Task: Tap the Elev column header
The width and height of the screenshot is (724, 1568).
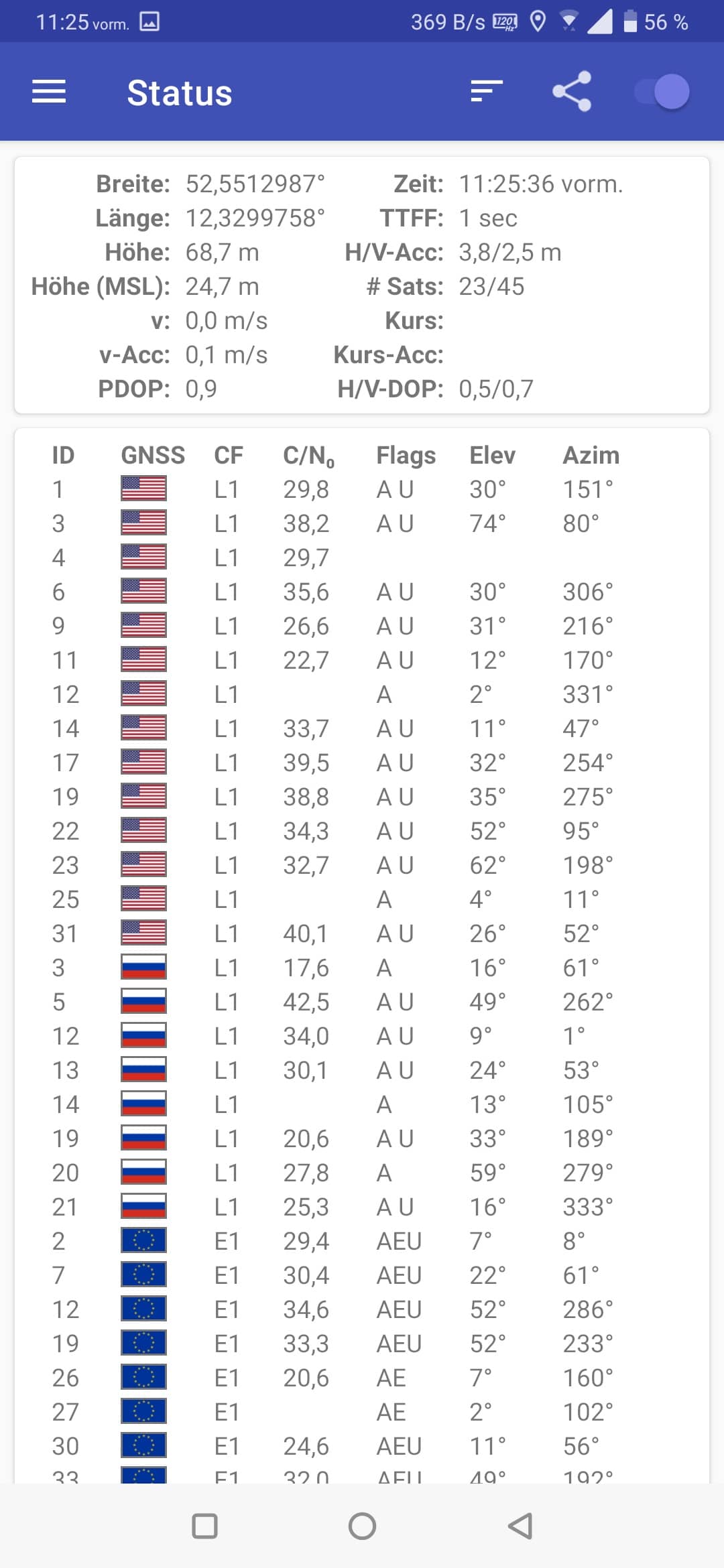Action: [x=492, y=455]
